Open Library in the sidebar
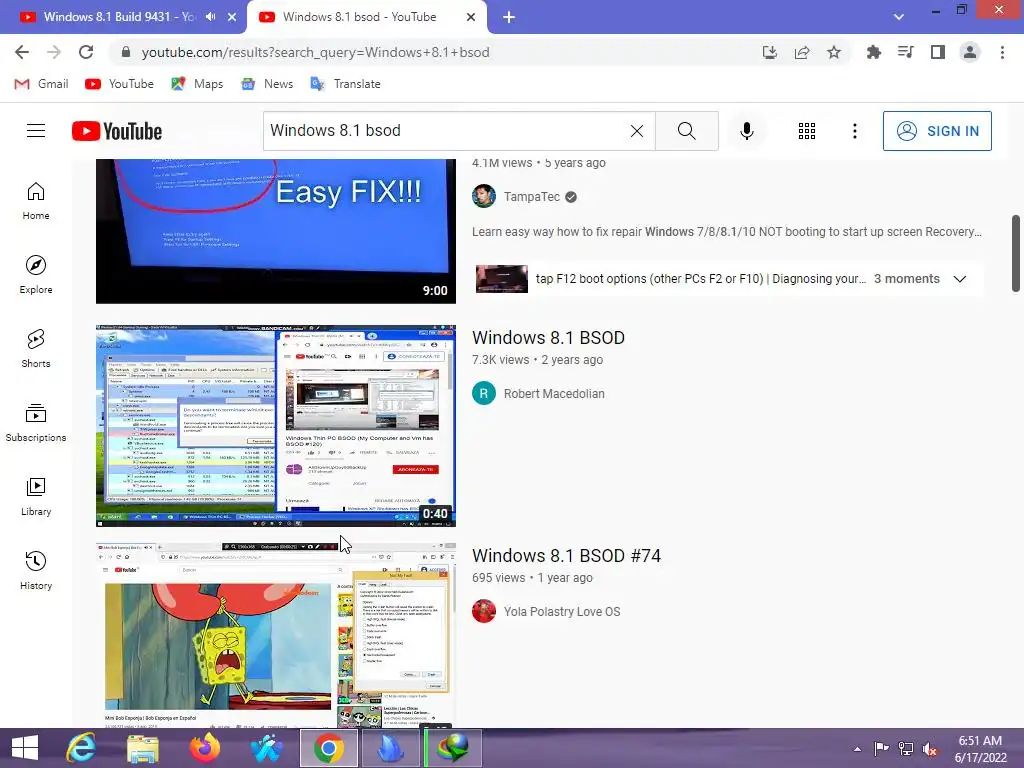Viewport: 1024px width, 768px height. [x=36, y=496]
